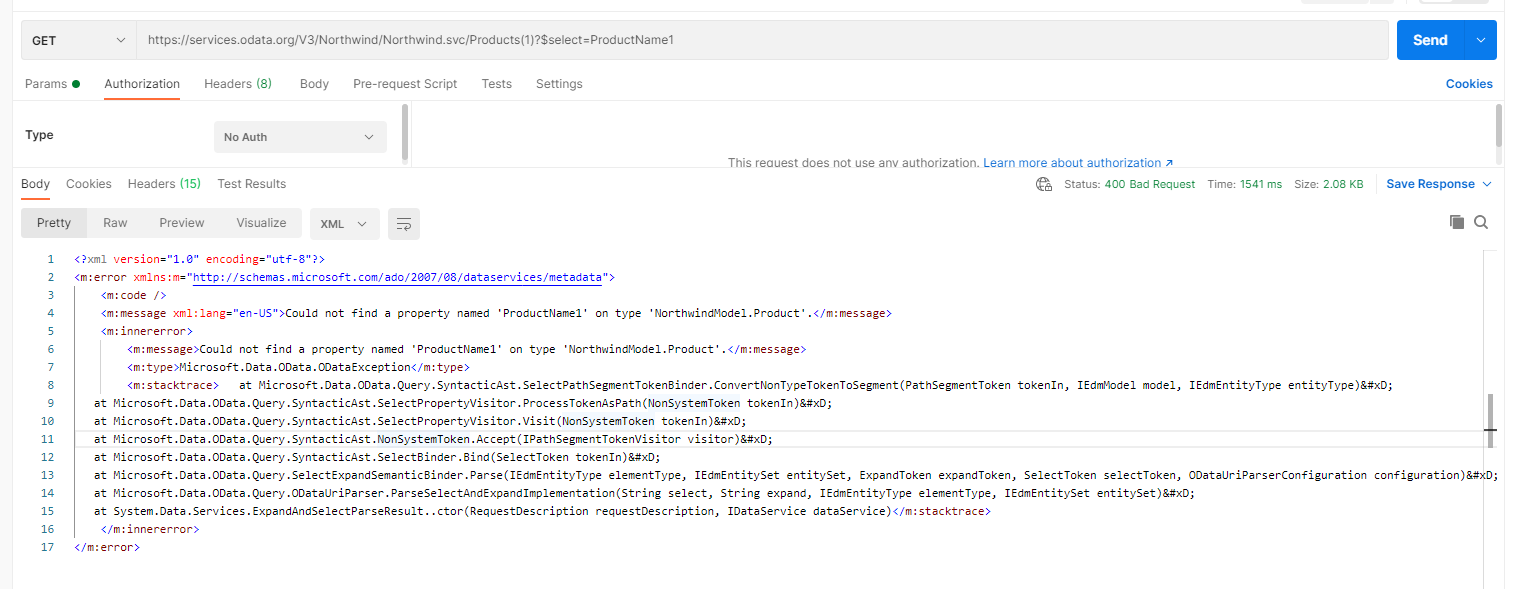Toggle line wrapping in the response viewer
The height and width of the screenshot is (589, 1516).
(x=404, y=223)
